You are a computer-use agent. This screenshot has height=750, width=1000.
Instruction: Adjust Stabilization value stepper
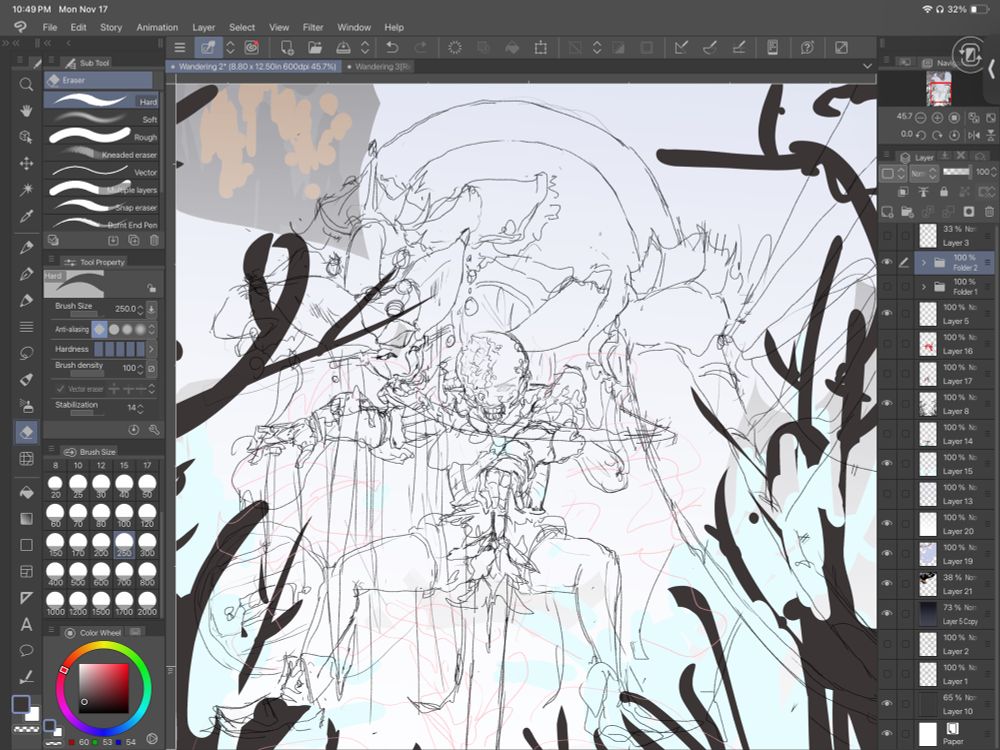click(140, 408)
